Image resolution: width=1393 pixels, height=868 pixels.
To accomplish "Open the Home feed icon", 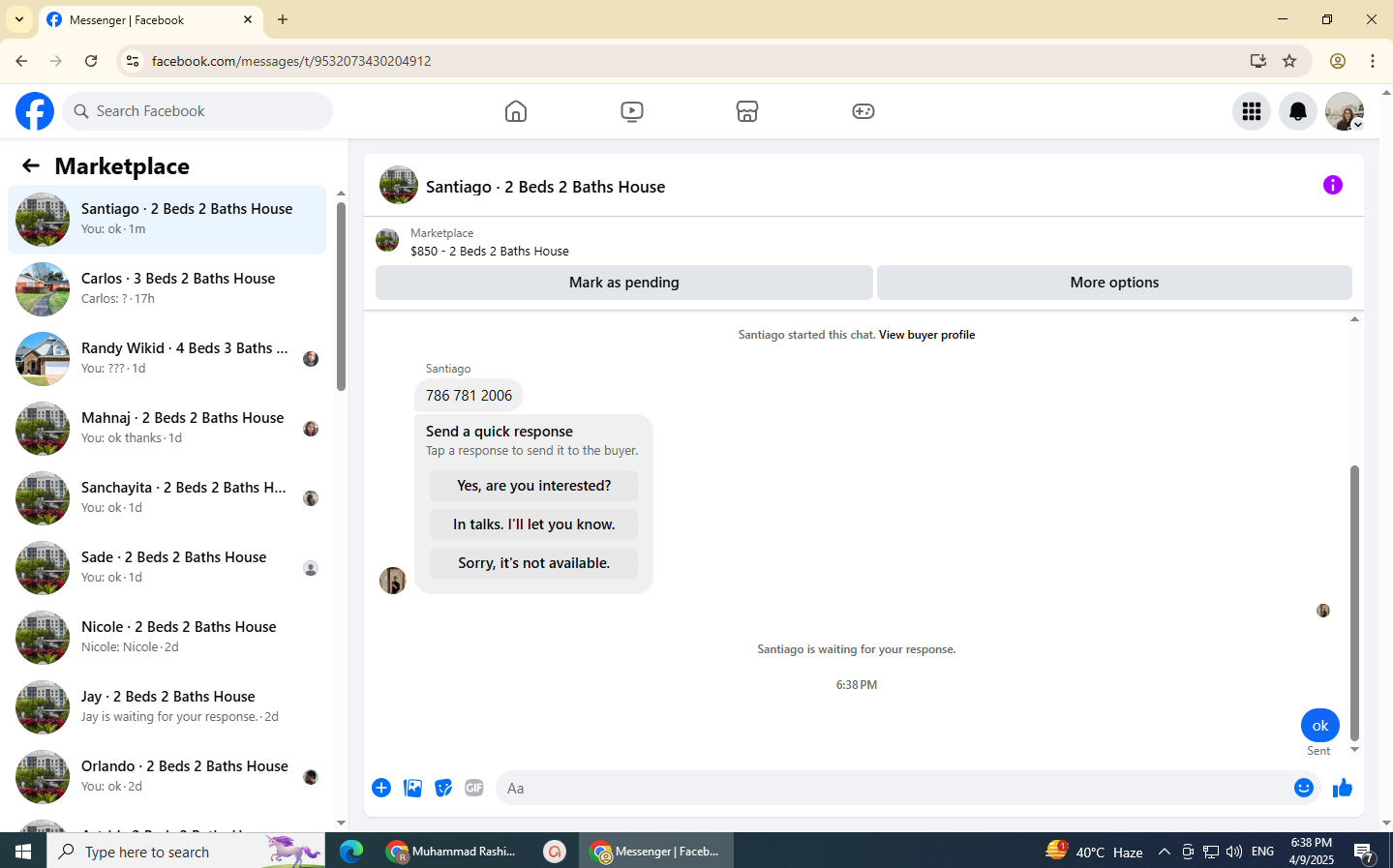I will point(516,111).
